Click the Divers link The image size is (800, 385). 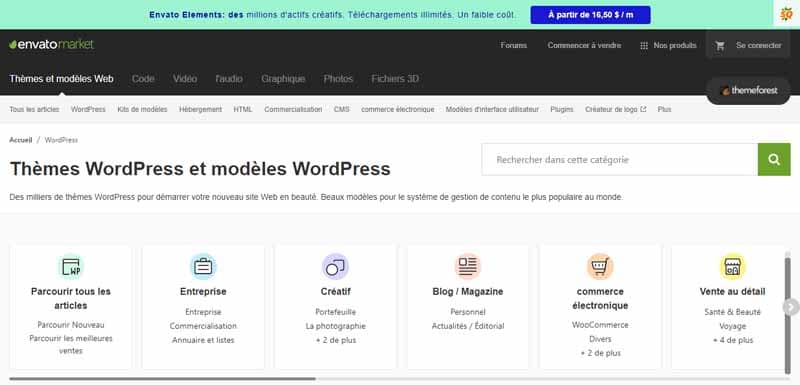(600, 339)
